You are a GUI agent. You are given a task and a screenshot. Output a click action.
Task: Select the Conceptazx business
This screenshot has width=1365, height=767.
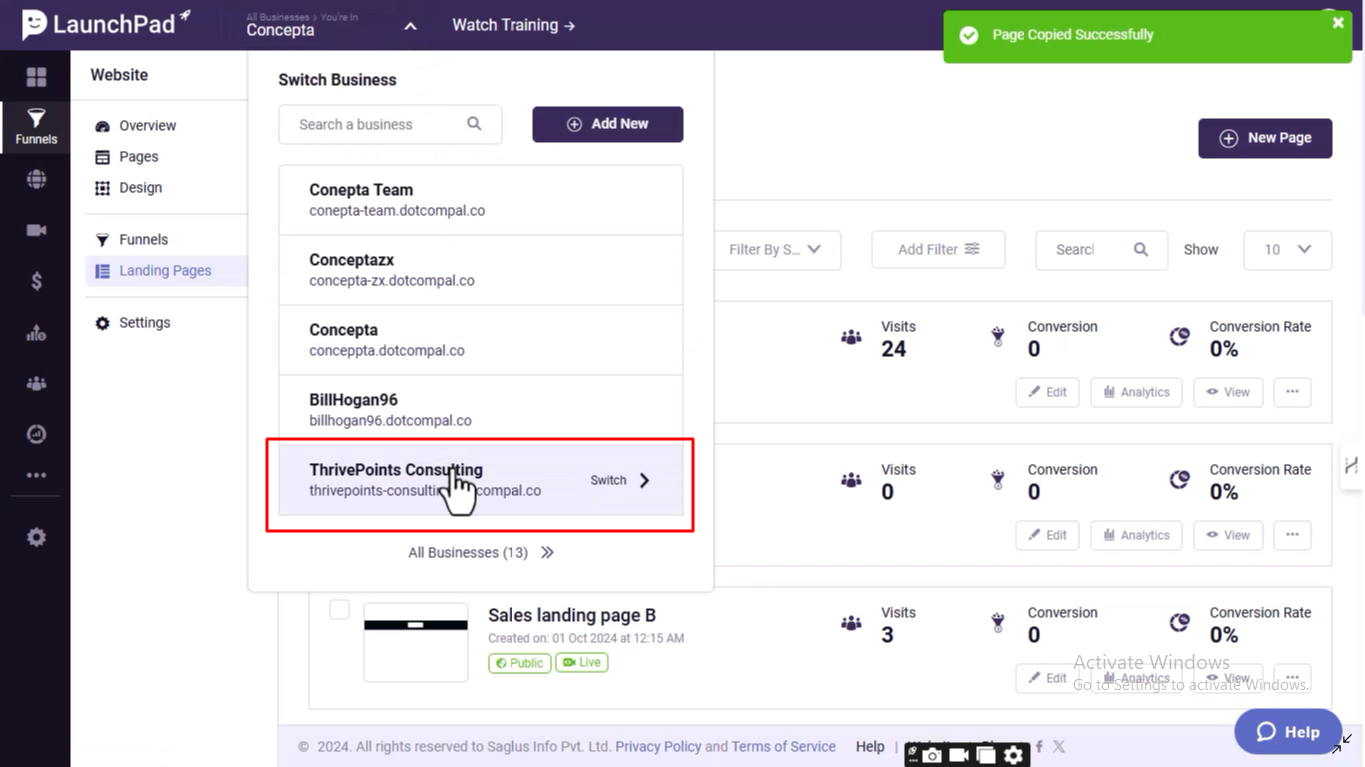point(481,270)
